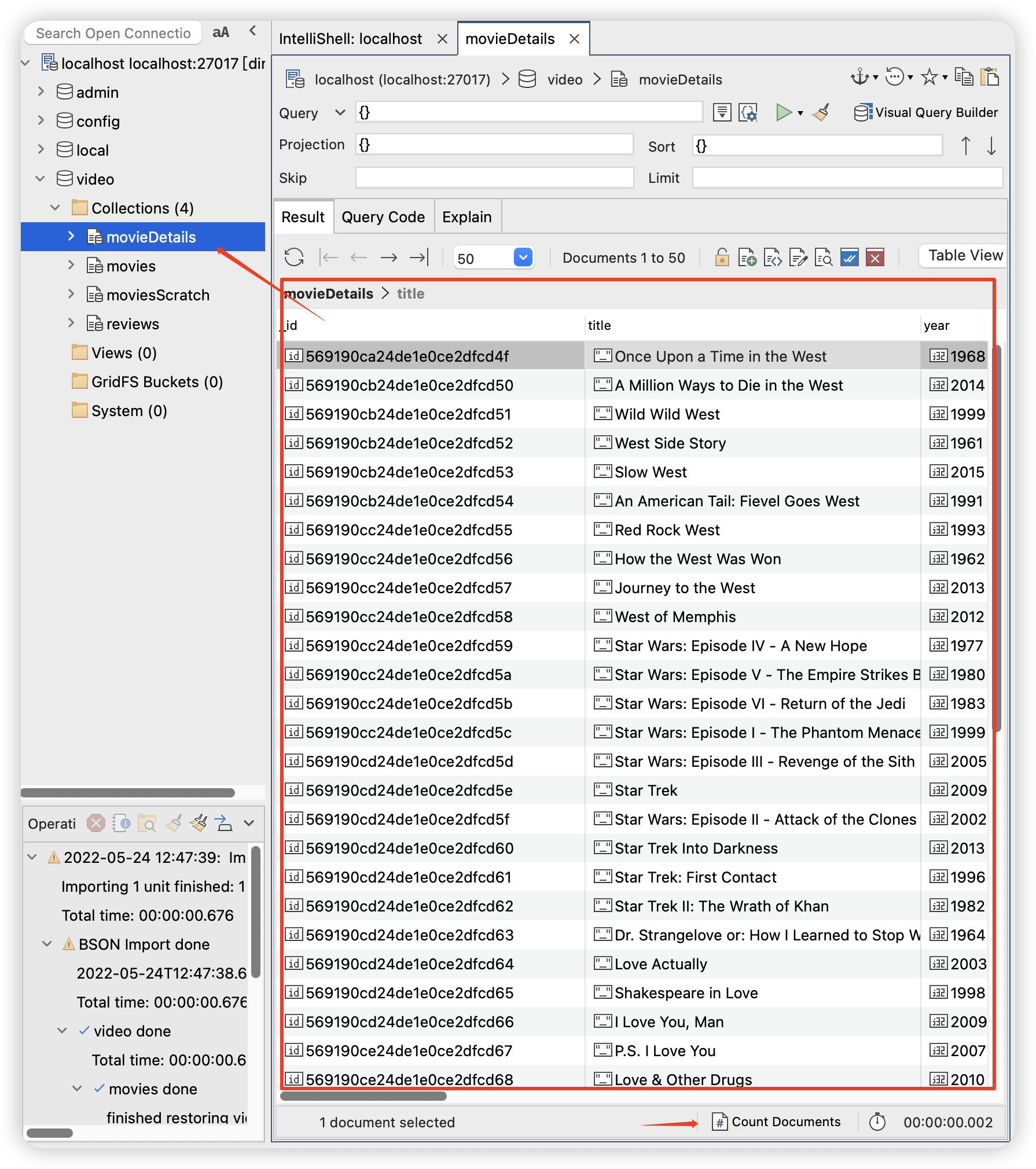Switch to the Query Code tab
The height and width of the screenshot is (1169, 1036).
tap(383, 217)
